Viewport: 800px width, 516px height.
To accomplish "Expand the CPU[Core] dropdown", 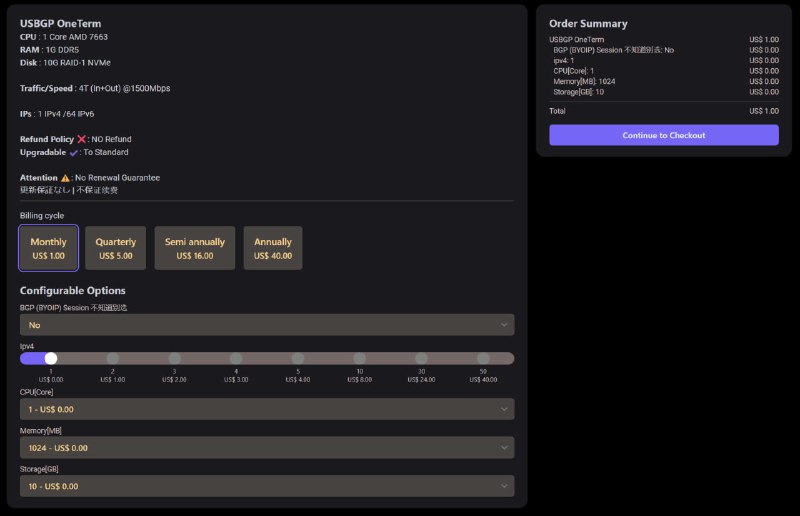I will pos(267,409).
